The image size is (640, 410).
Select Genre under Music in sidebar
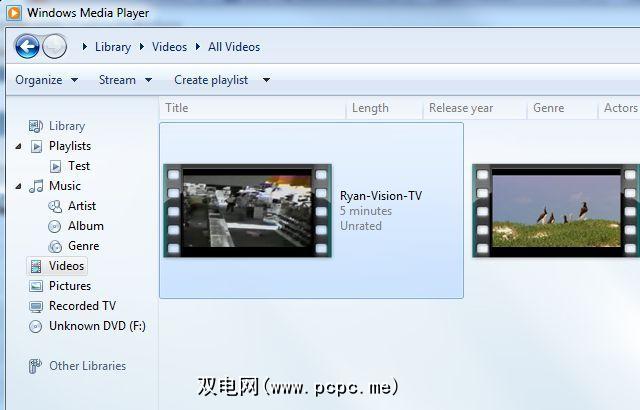coord(84,246)
